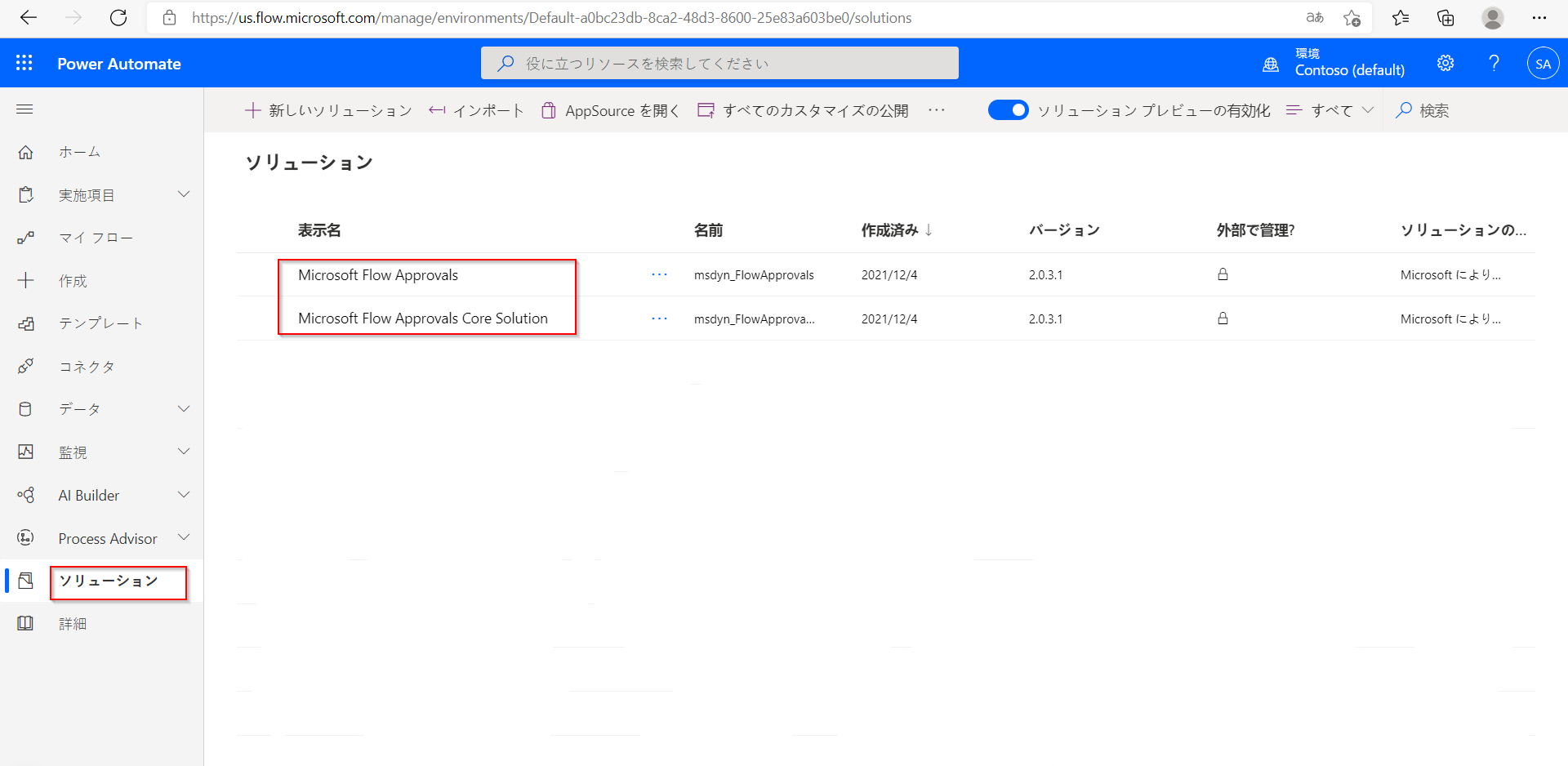Click the マイ フロー flow icon
This screenshot has width=1568, height=766.
(x=25, y=238)
